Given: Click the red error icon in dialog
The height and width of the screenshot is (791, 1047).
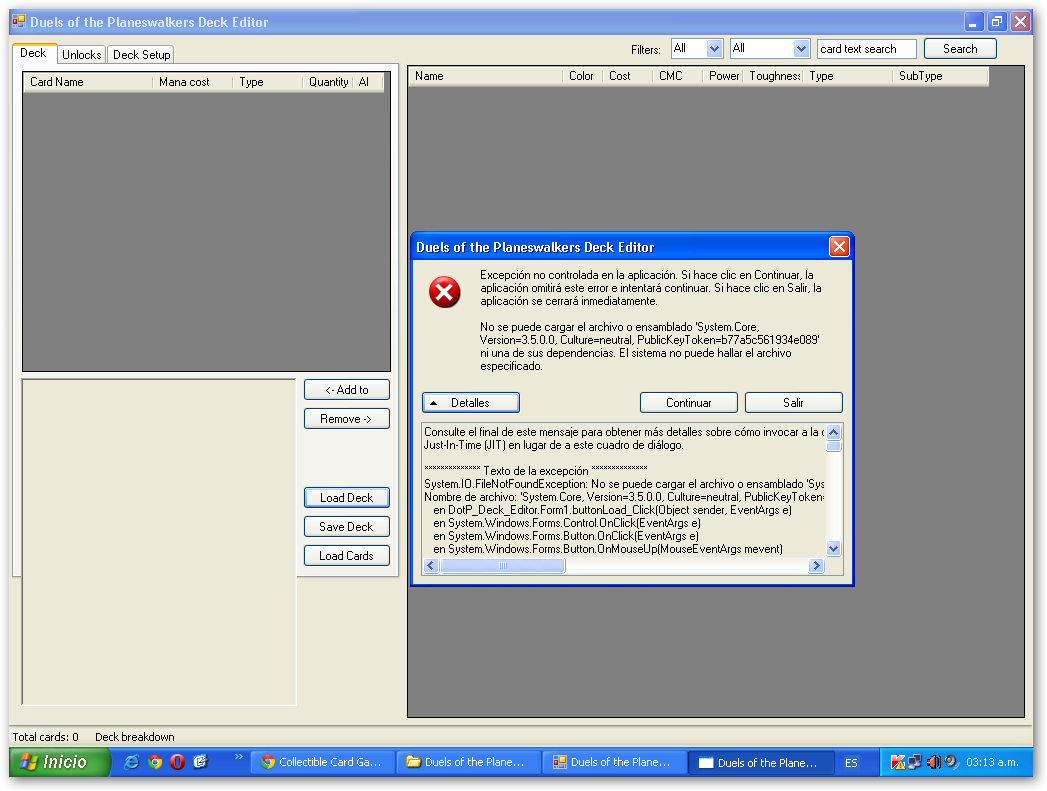Looking at the screenshot, I should coord(444,292).
